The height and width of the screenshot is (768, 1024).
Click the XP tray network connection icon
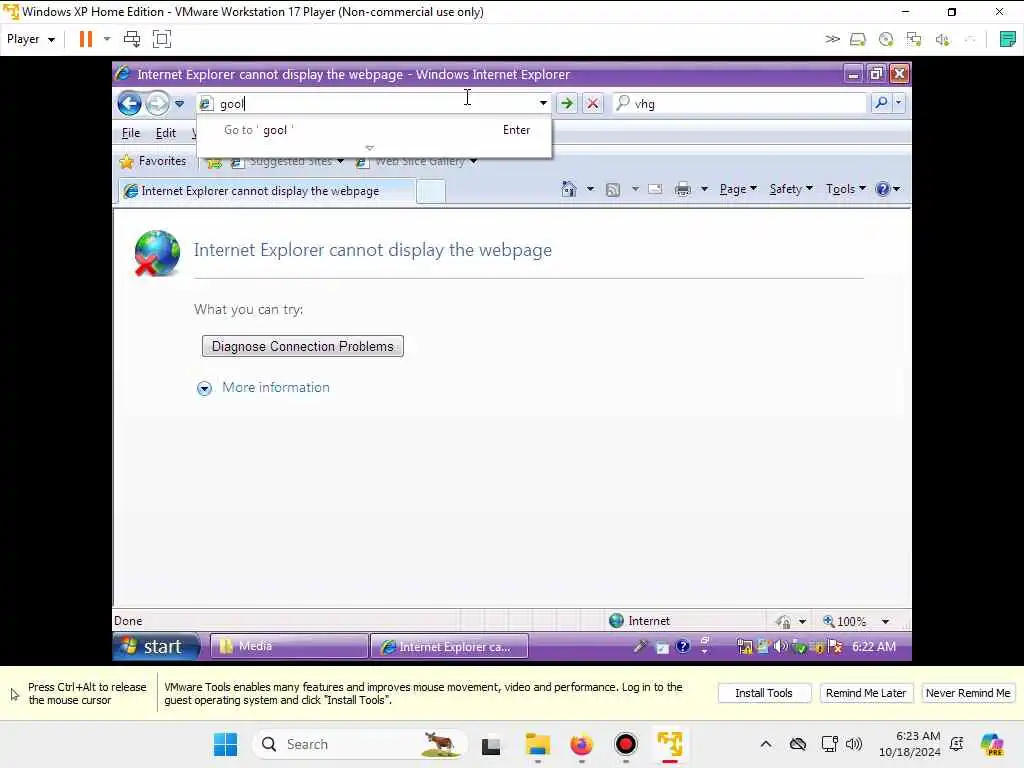[744, 647]
